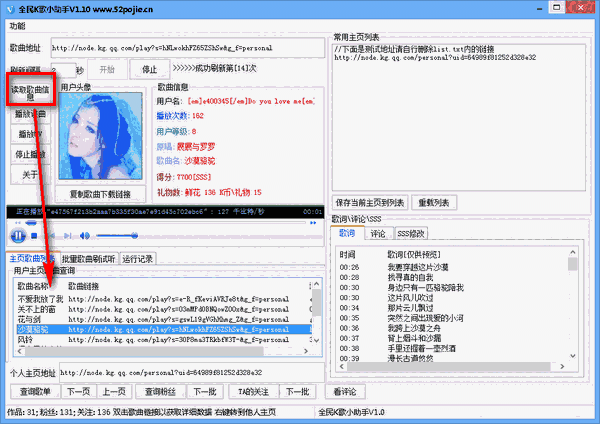Select the song row 花与剑
This screenshot has height=424, width=600.
pos(163,319)
